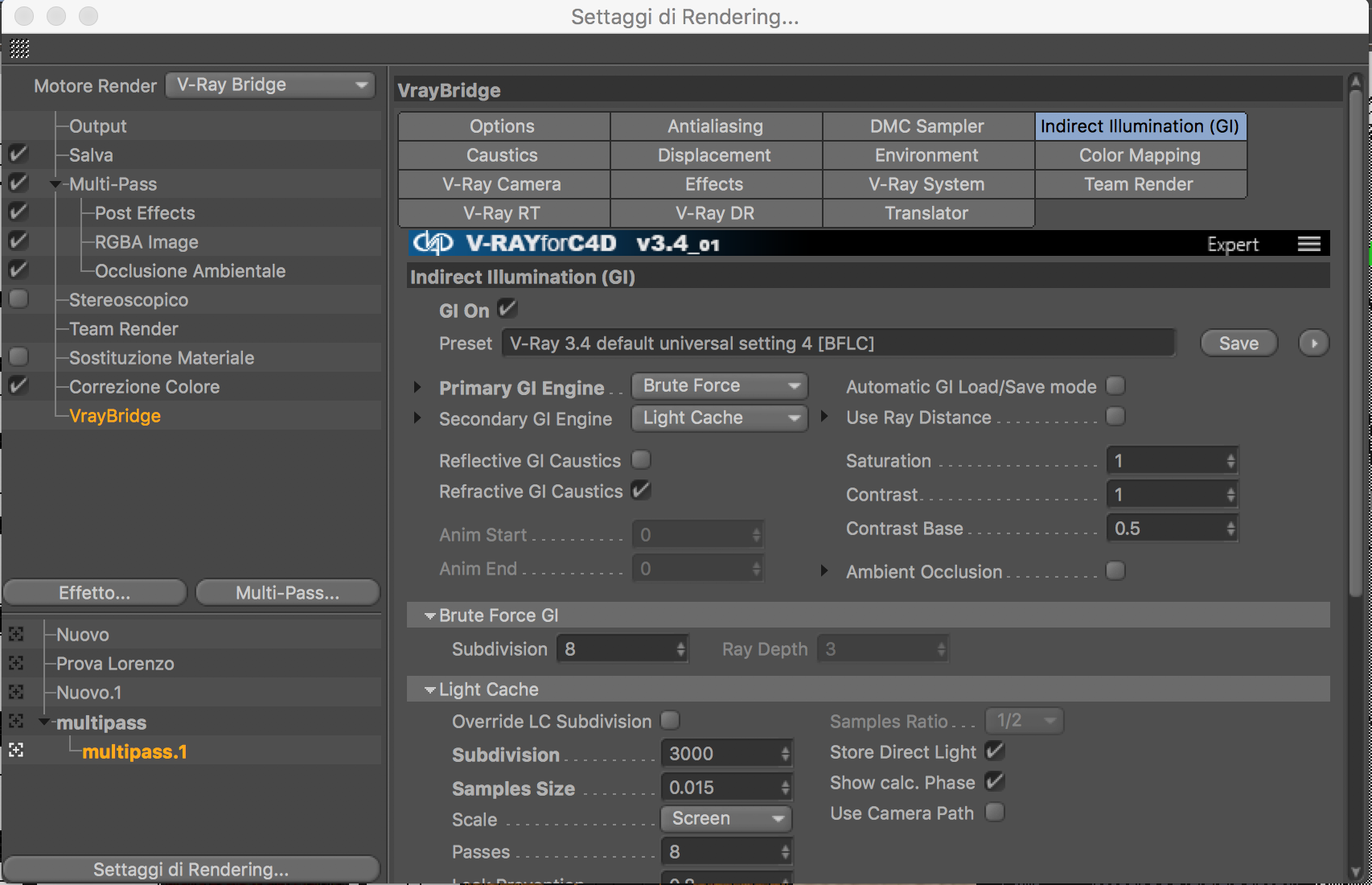This screenshot has width=1372, height=885.
Task: Open the Color Mapping tab
Action: point(1140,155)
